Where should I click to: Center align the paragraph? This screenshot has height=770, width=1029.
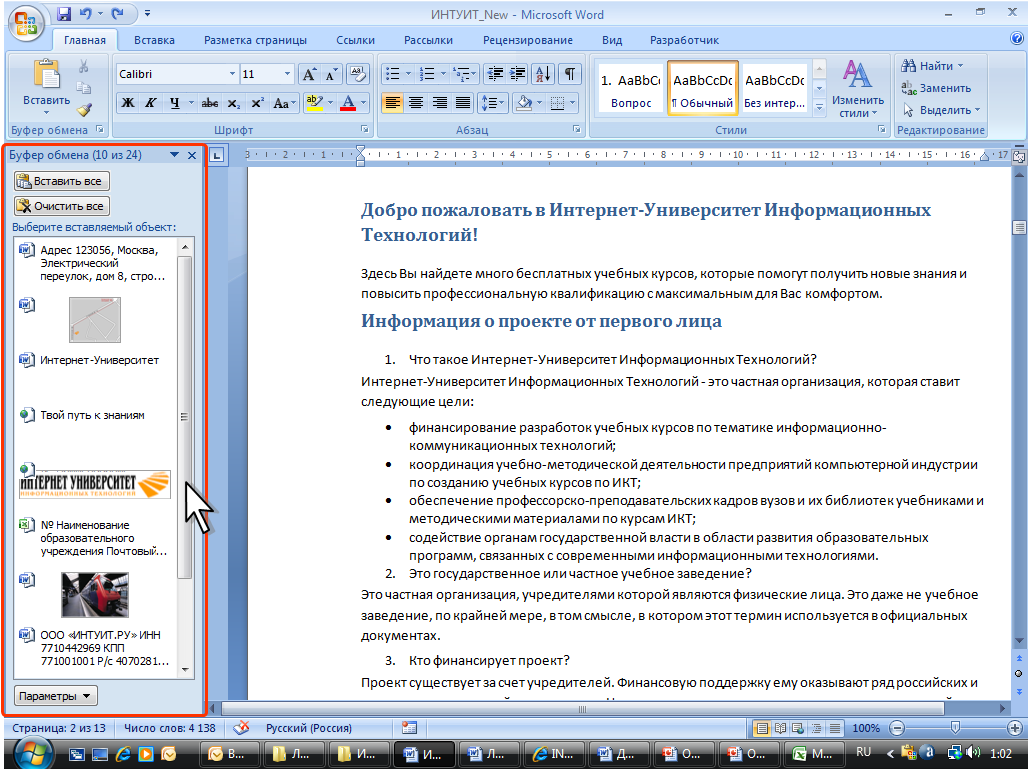pyautogui.click(x=415, y=103)
